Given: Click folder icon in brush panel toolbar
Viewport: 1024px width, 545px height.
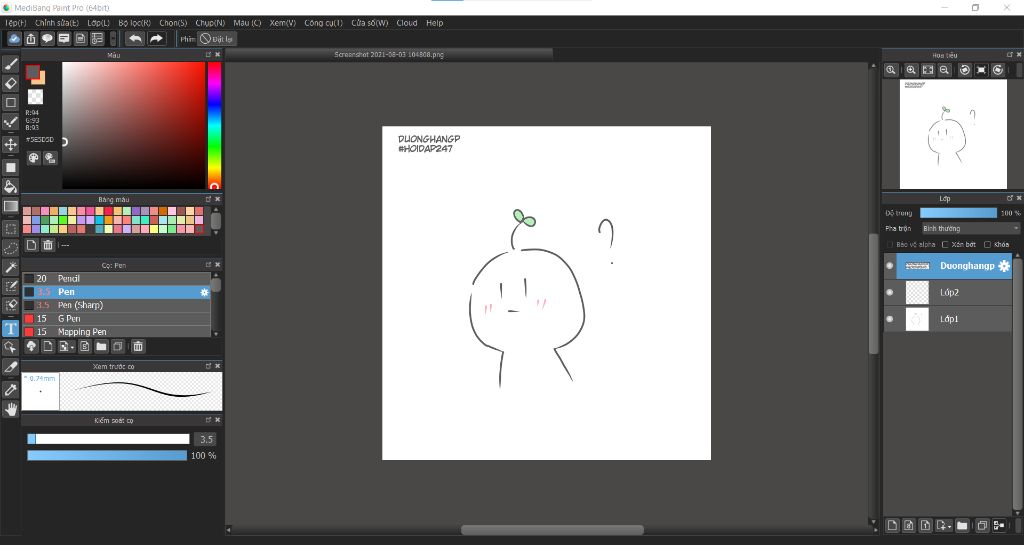Looking at the screenshot, I should [101, 347].
